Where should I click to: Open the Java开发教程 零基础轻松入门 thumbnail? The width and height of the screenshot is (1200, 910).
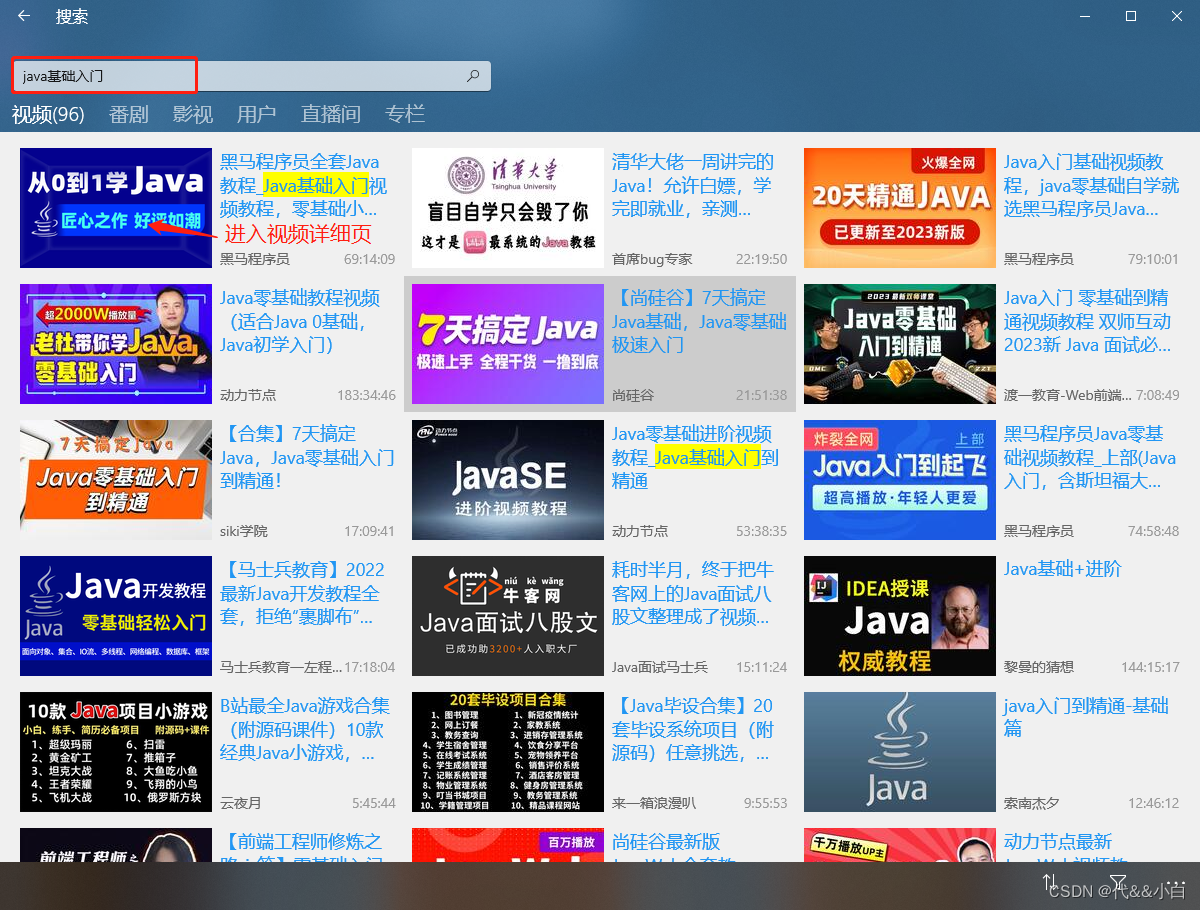[116, 616]
